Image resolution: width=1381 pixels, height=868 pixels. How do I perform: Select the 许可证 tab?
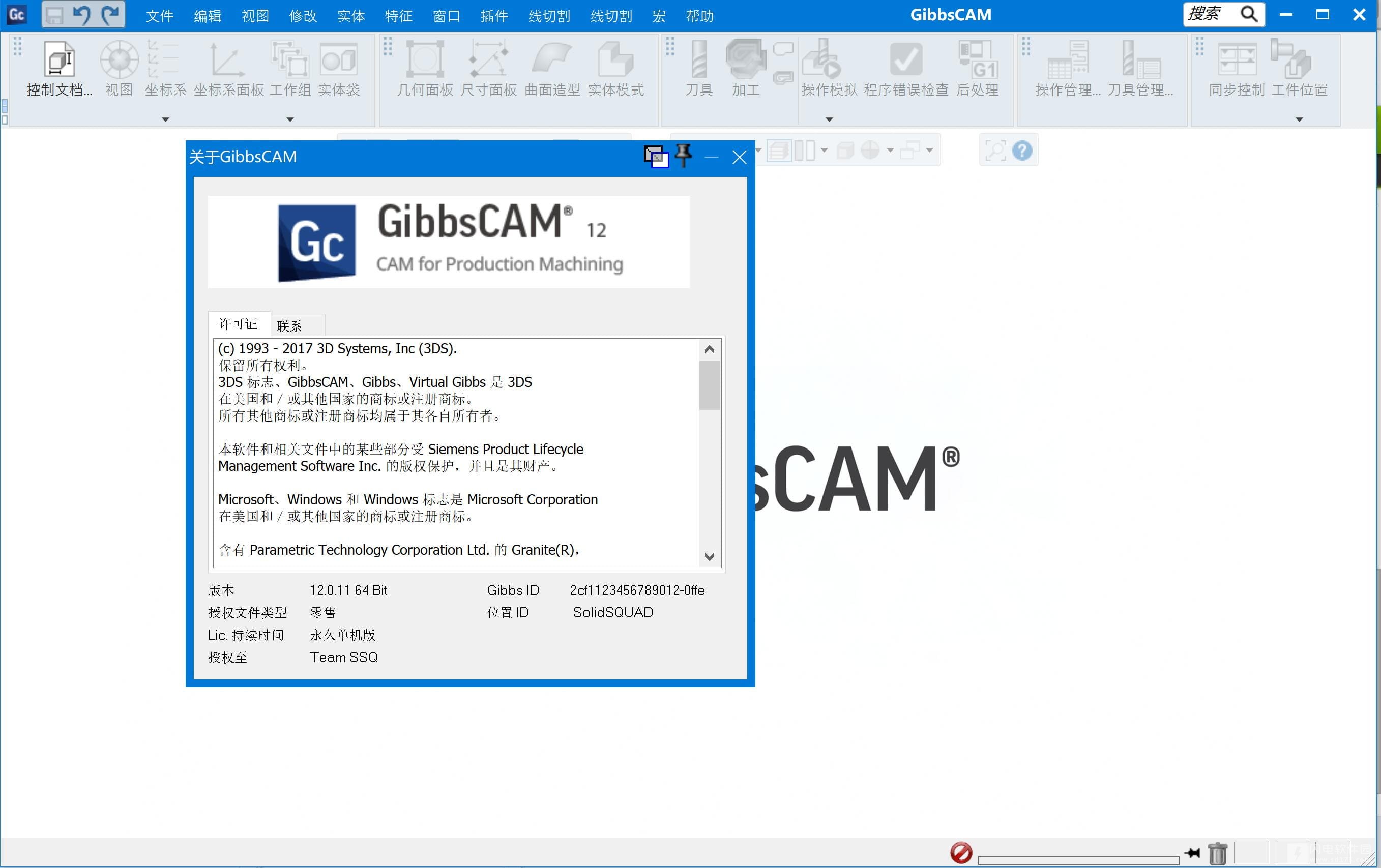click(x=239, y=324)
